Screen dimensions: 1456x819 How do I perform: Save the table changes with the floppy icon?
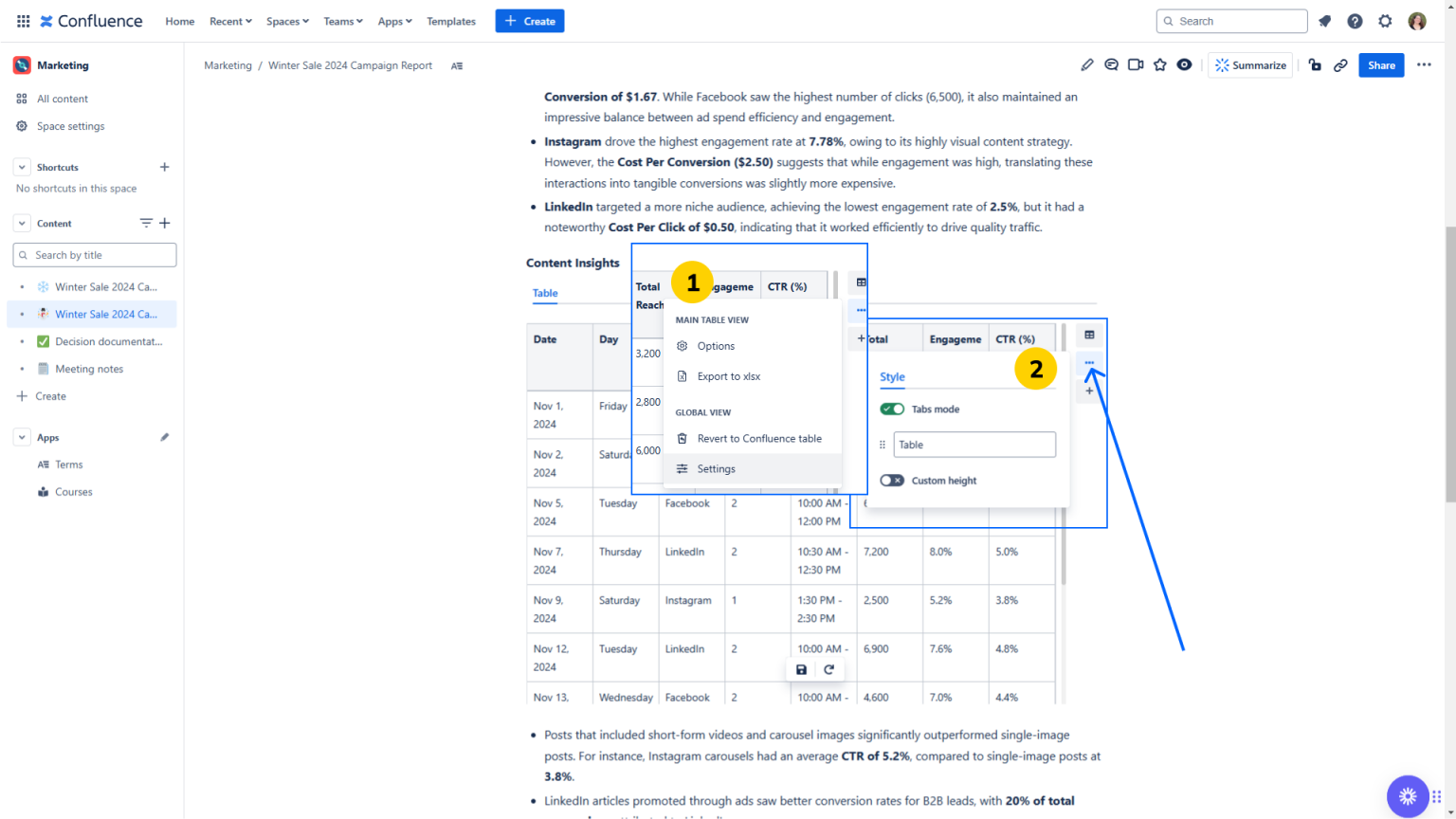[801, 669]
